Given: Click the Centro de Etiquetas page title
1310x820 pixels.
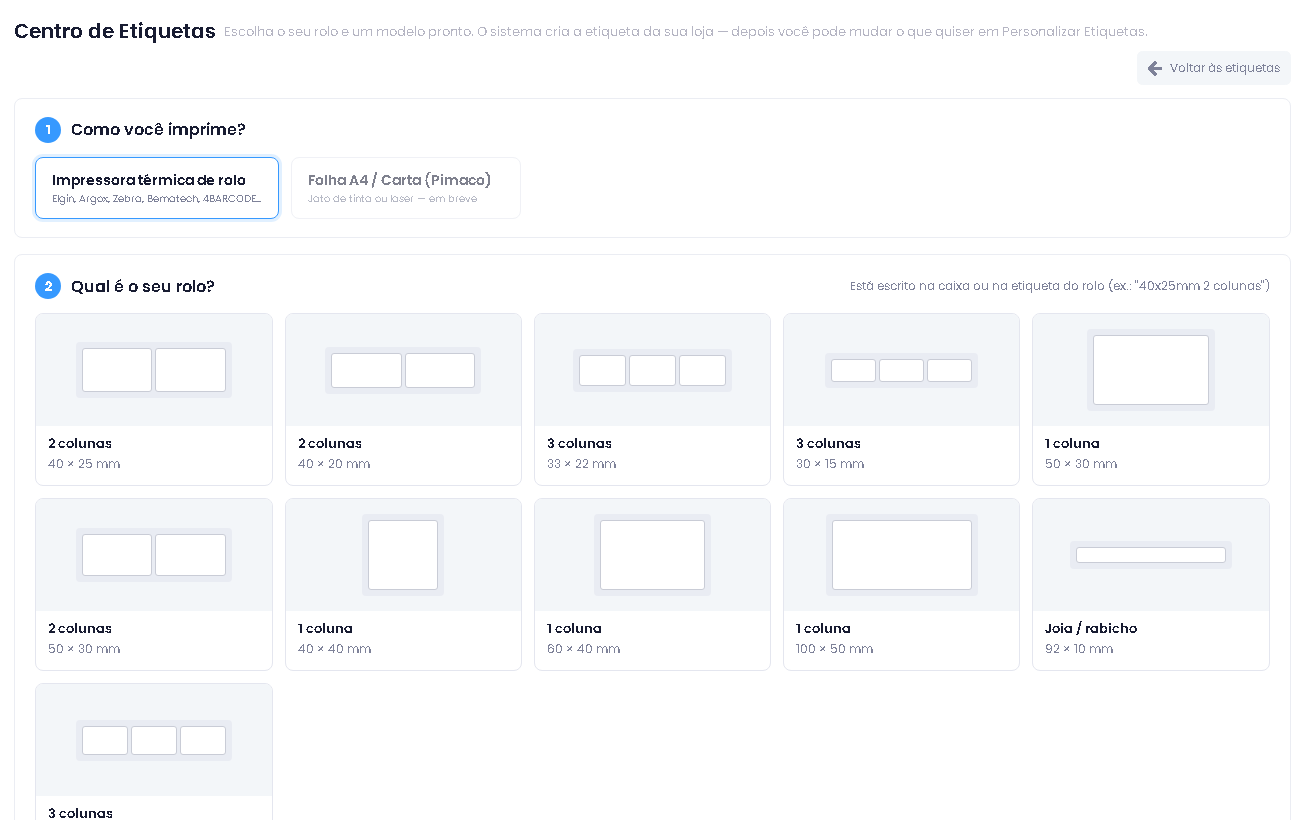Looking at the screenshot, I should [115, 31].
